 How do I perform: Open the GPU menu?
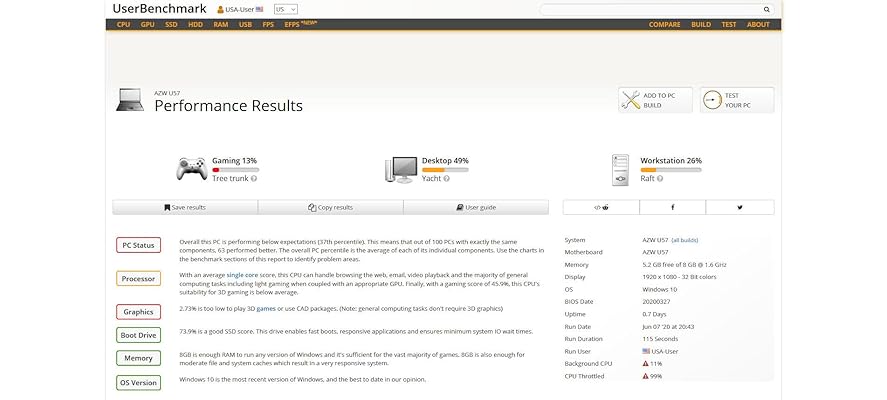tap(148, 25)
